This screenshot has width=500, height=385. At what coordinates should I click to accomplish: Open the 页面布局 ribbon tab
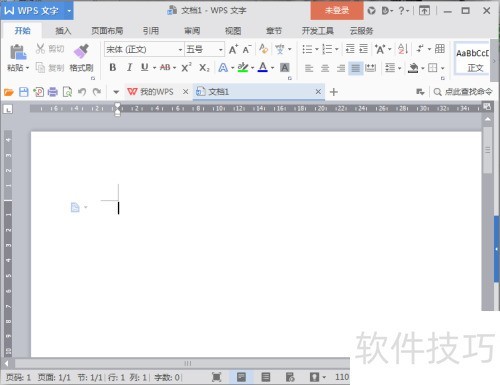click(107, 31)
